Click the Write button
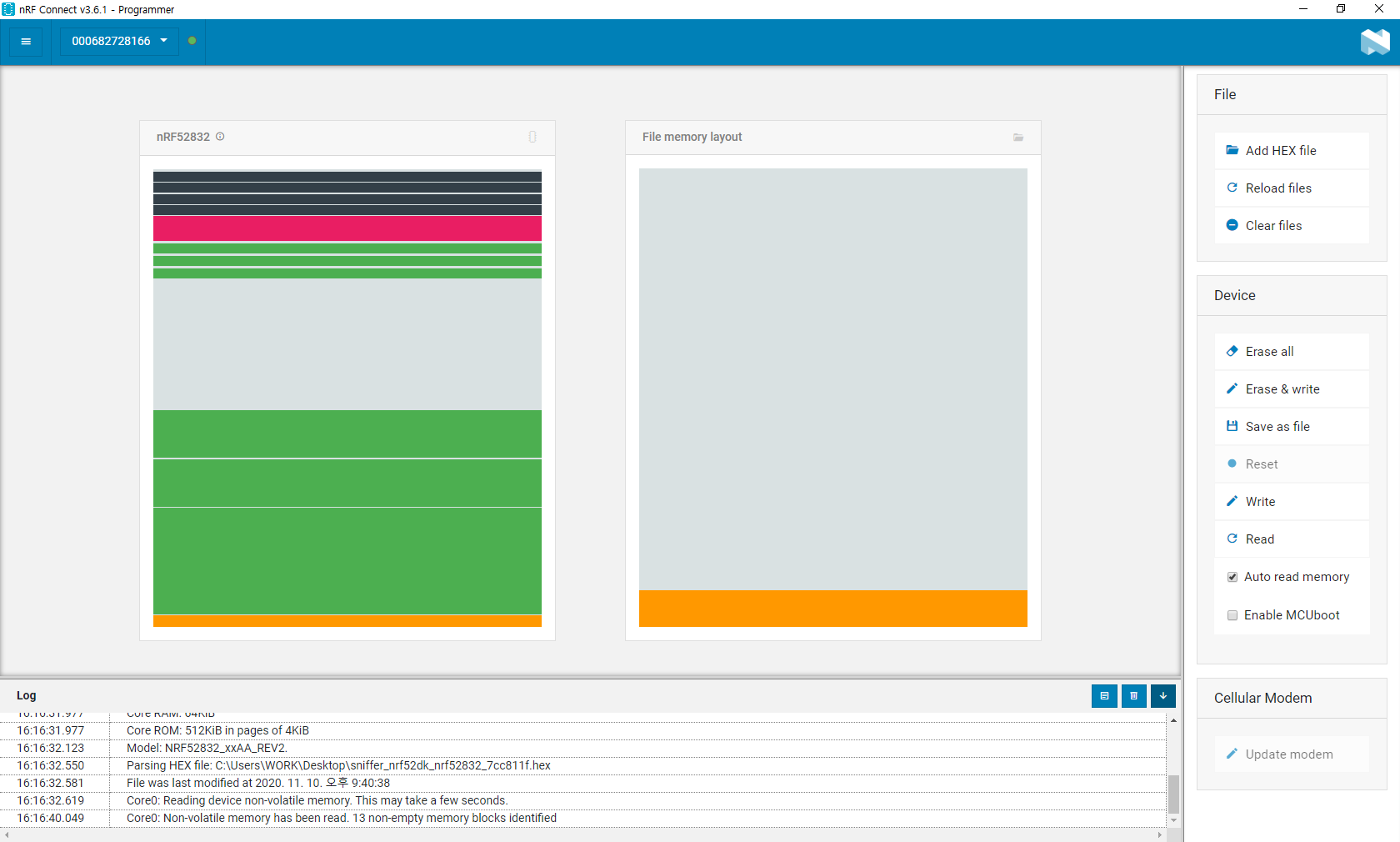This screenshot has width=1400, height=842. coord(1292,502)
